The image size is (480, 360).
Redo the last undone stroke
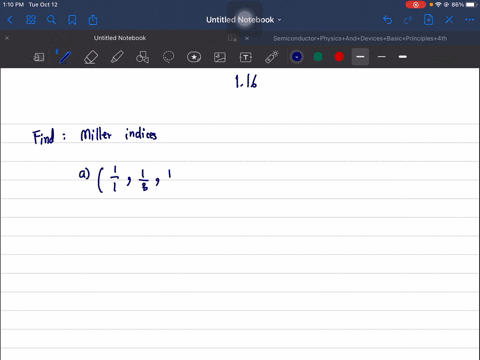point(408,20)
